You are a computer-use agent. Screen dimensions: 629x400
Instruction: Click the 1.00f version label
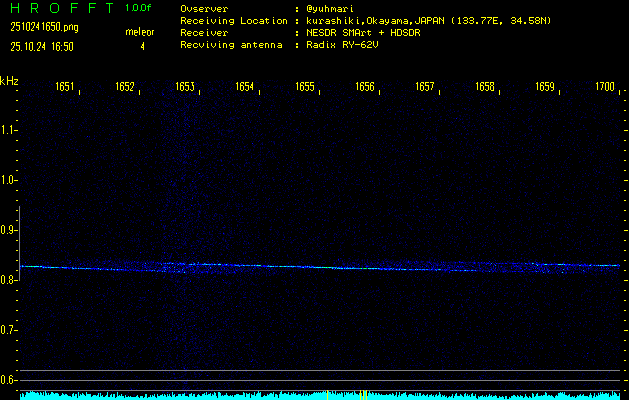139,8
